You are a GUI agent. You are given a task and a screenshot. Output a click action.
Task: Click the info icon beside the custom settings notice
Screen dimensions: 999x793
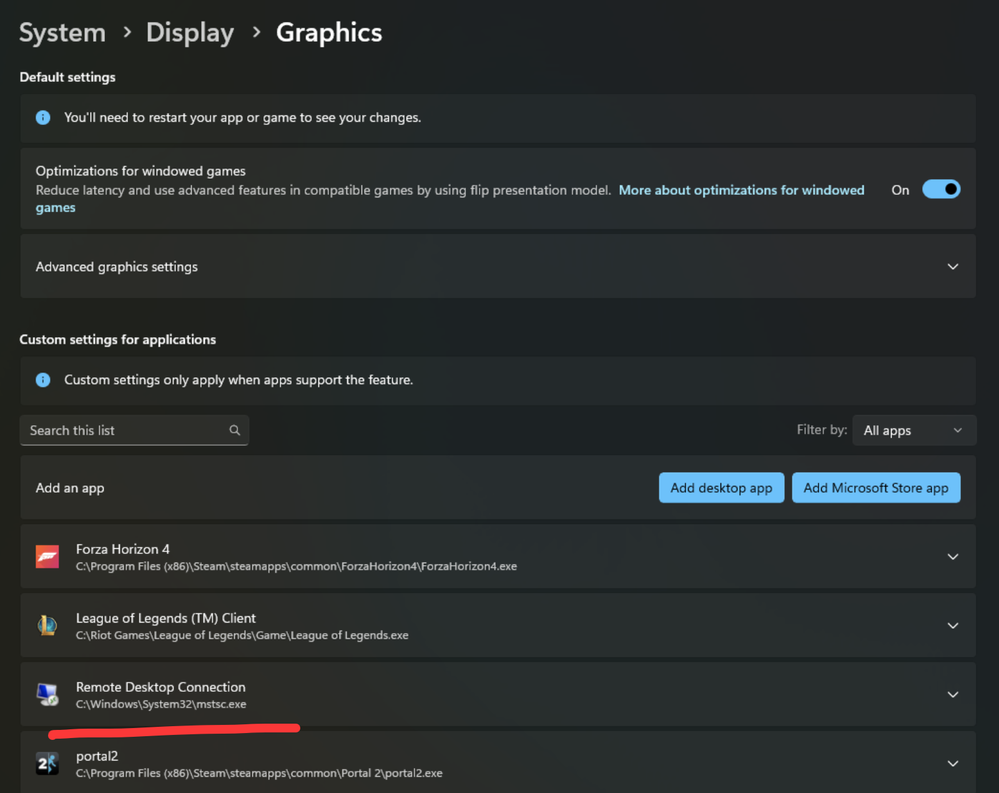43,380
